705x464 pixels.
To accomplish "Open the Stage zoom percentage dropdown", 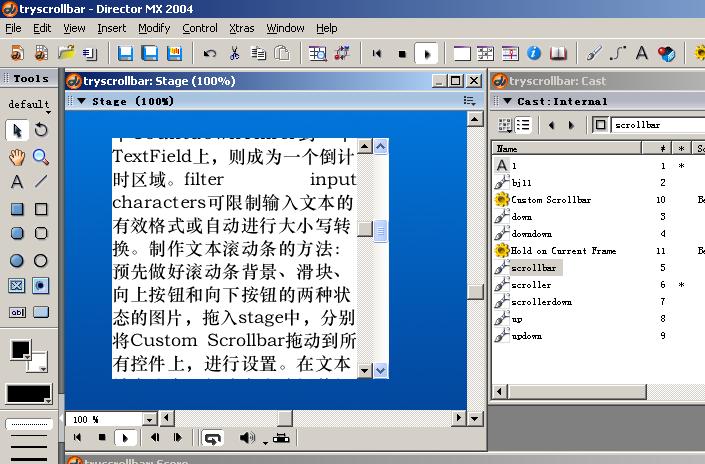I will coord(150,420).
